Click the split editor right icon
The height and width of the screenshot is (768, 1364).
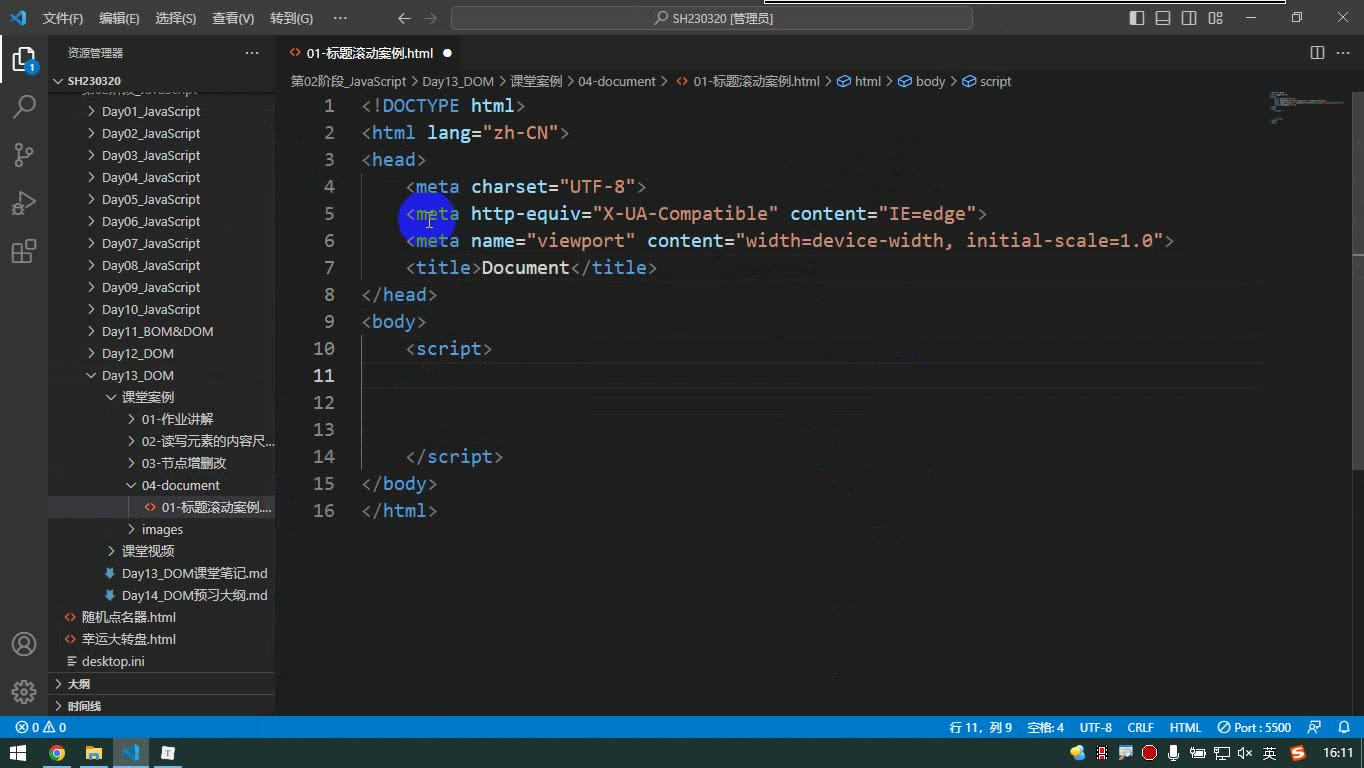click(1317, 53)
